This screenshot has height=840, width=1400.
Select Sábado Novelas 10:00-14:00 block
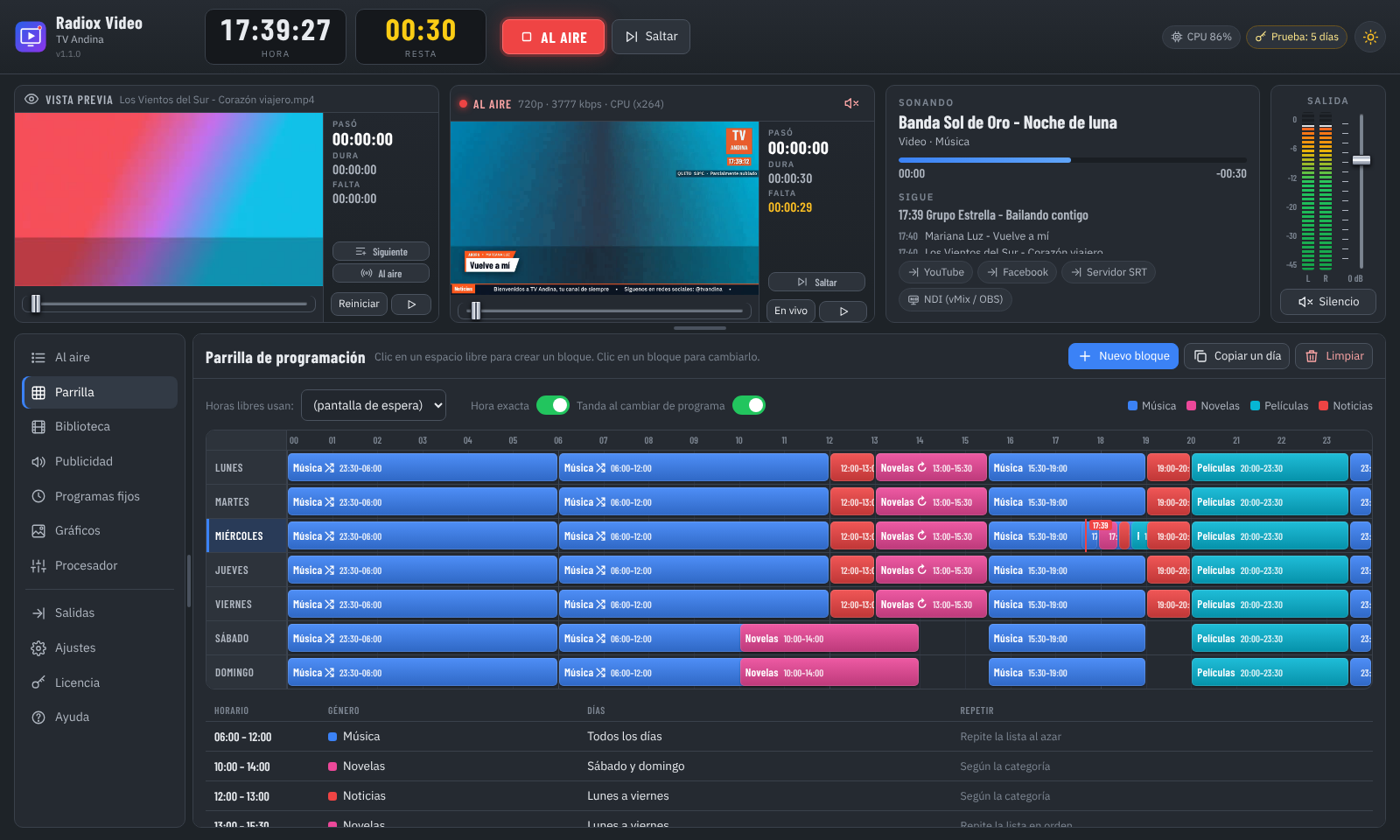tap(829, 639)
